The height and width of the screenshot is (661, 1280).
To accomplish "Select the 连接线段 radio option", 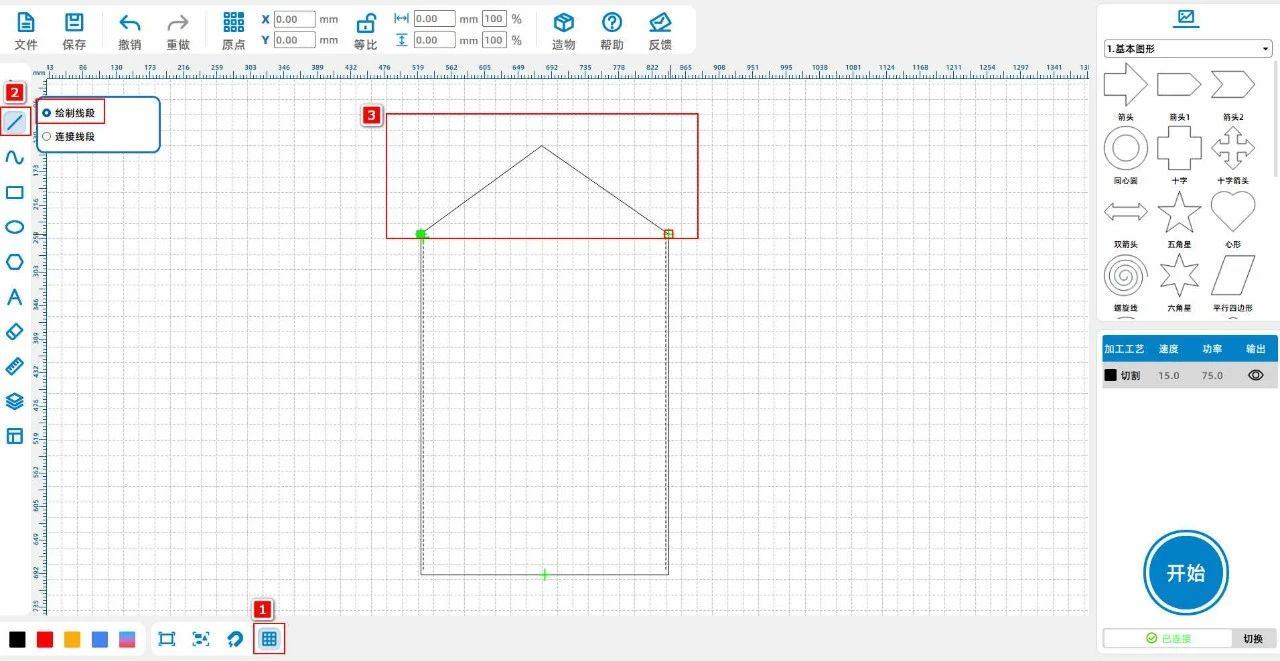I will point(47,136).
